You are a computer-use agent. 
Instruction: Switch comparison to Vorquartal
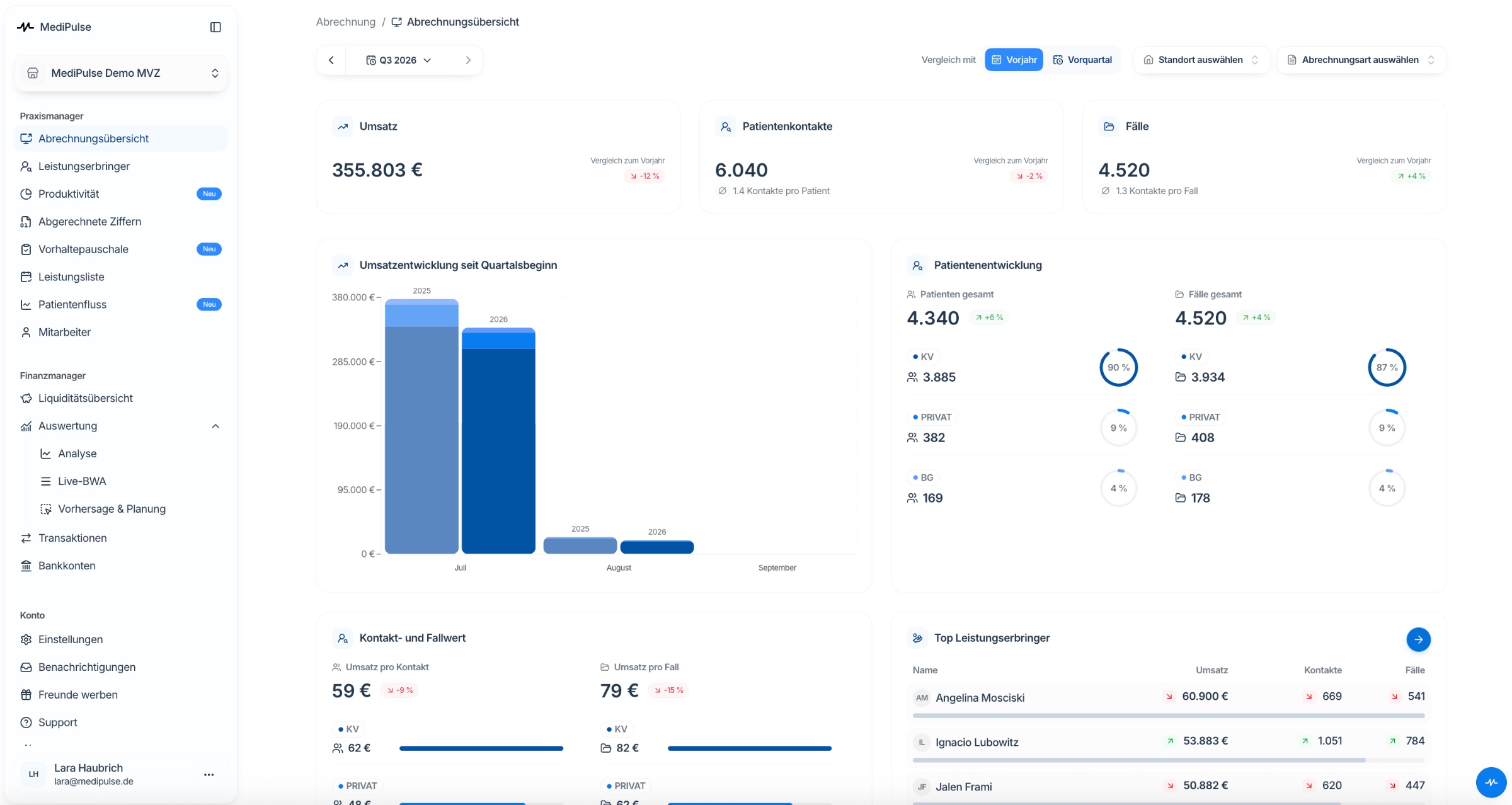coord(1082,60)
